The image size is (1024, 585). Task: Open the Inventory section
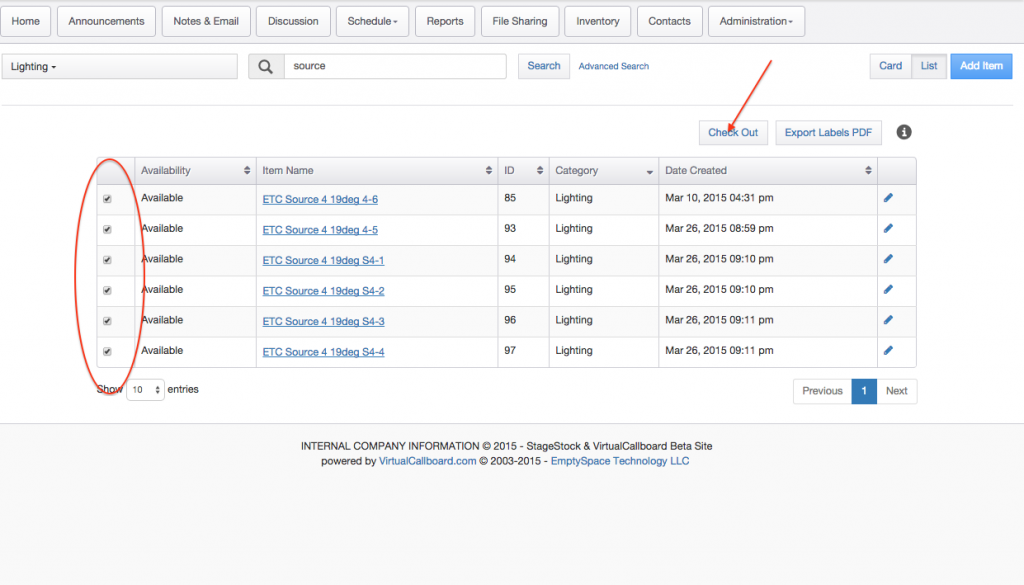tap(598, 22)
